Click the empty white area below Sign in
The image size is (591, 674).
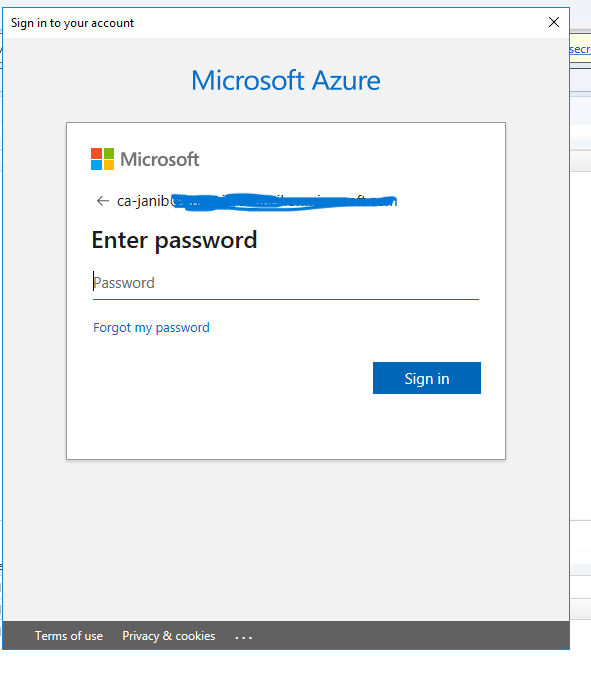tap(286, 426)
